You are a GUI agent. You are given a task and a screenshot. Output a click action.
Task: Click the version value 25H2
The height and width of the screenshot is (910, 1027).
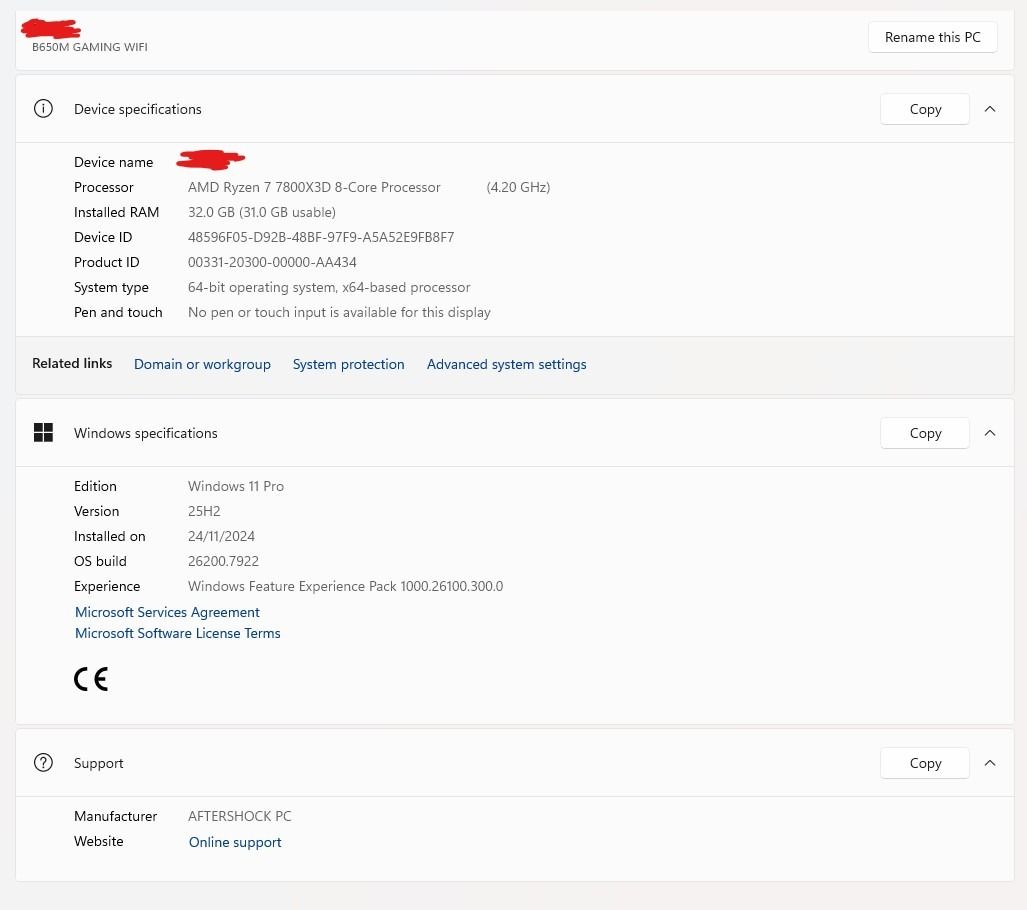pyautogui.click(x=204, y=511)
